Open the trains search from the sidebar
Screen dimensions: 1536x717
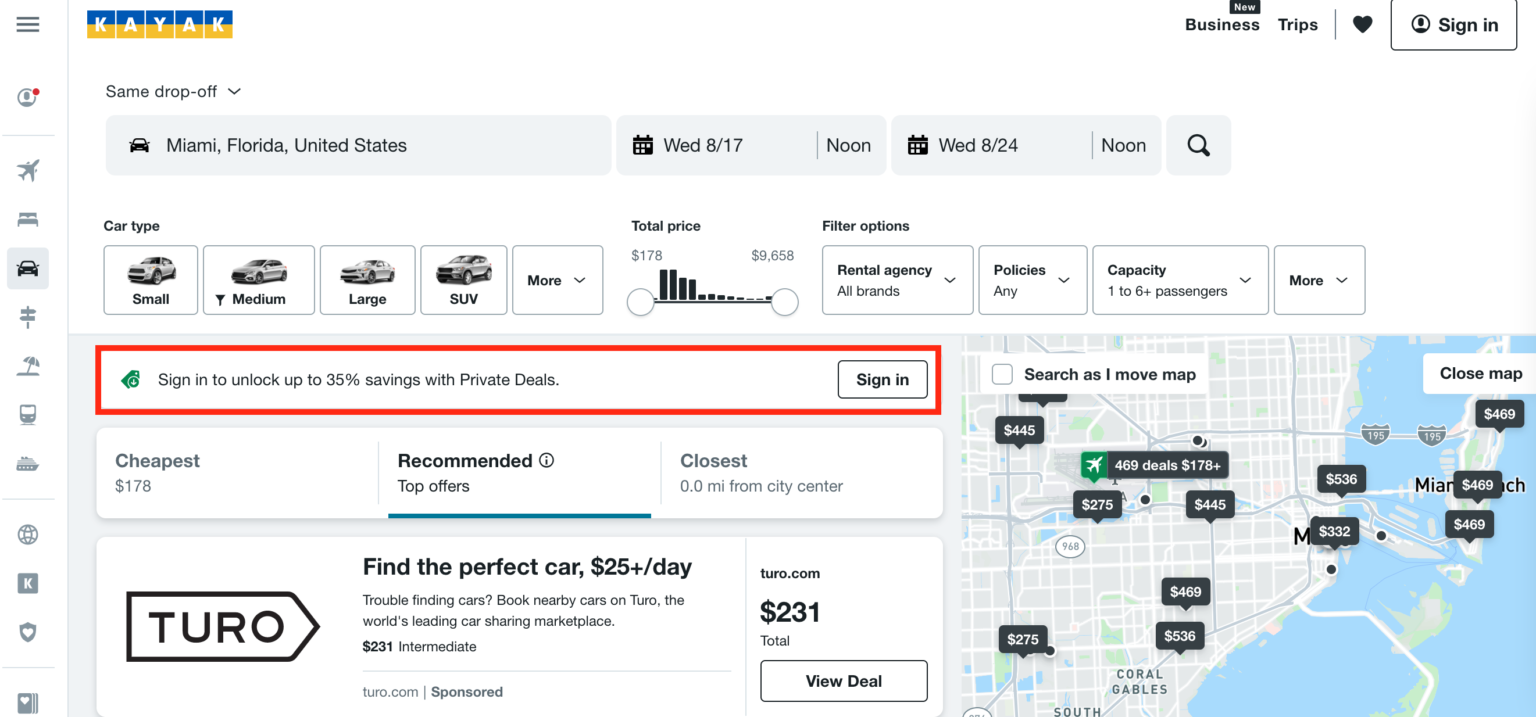click(x=27, y=414)
